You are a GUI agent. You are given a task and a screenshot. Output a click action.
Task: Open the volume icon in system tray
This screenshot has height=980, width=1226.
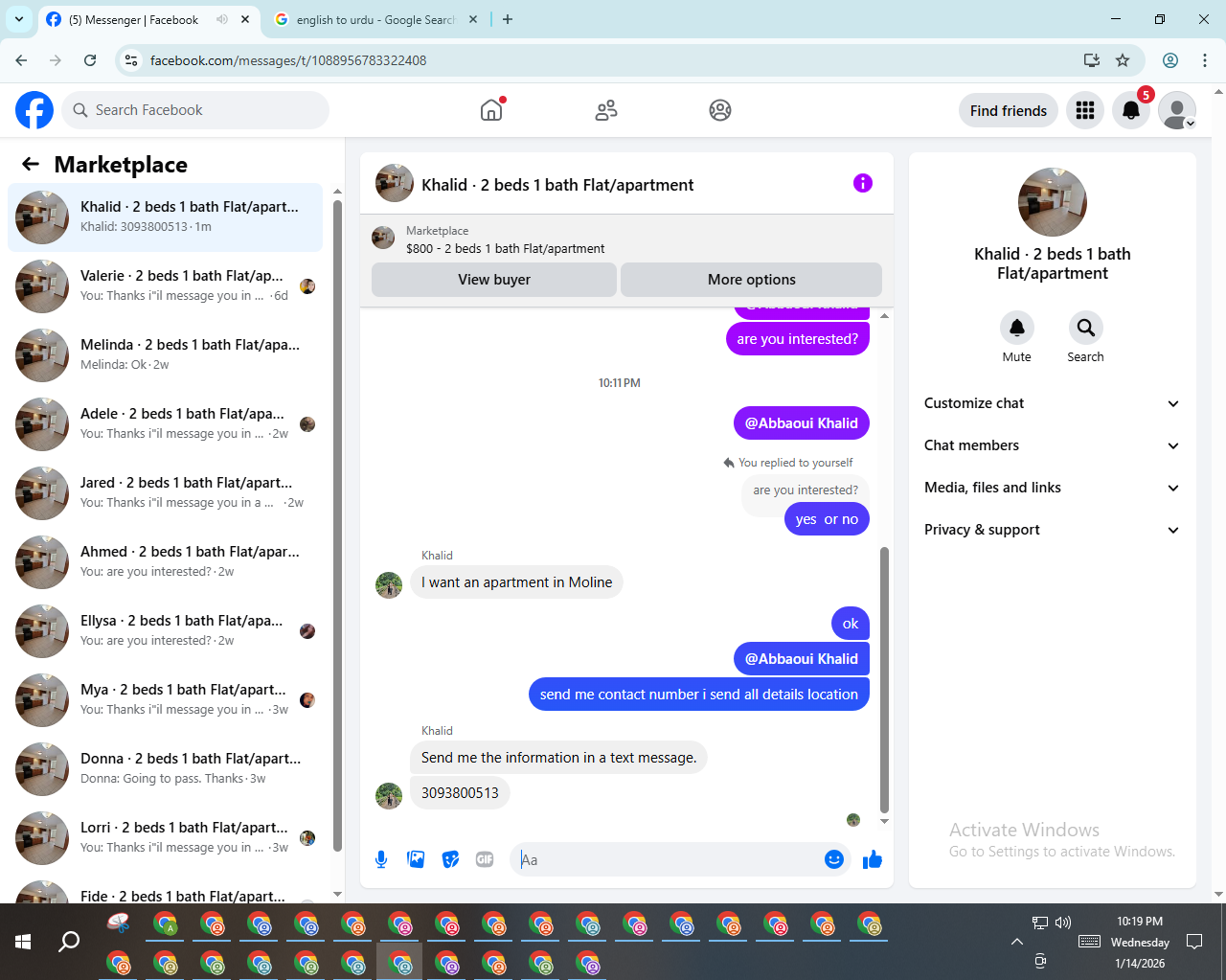tap(1063, 923)
